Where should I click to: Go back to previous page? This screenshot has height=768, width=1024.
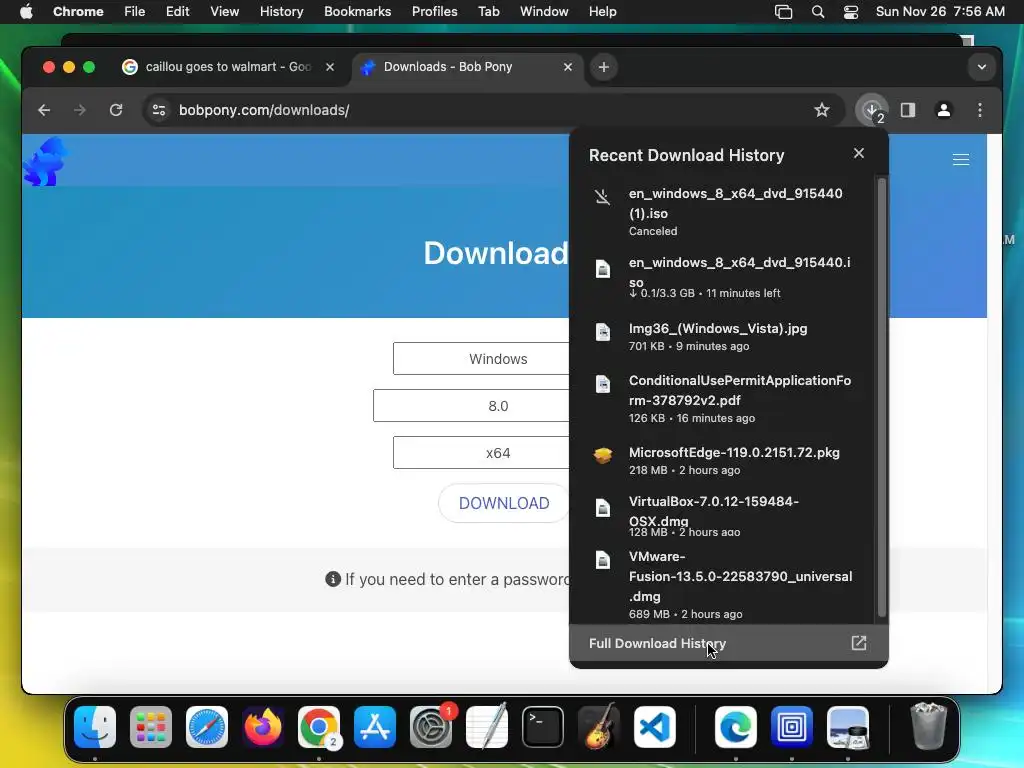tap(44, 110)
